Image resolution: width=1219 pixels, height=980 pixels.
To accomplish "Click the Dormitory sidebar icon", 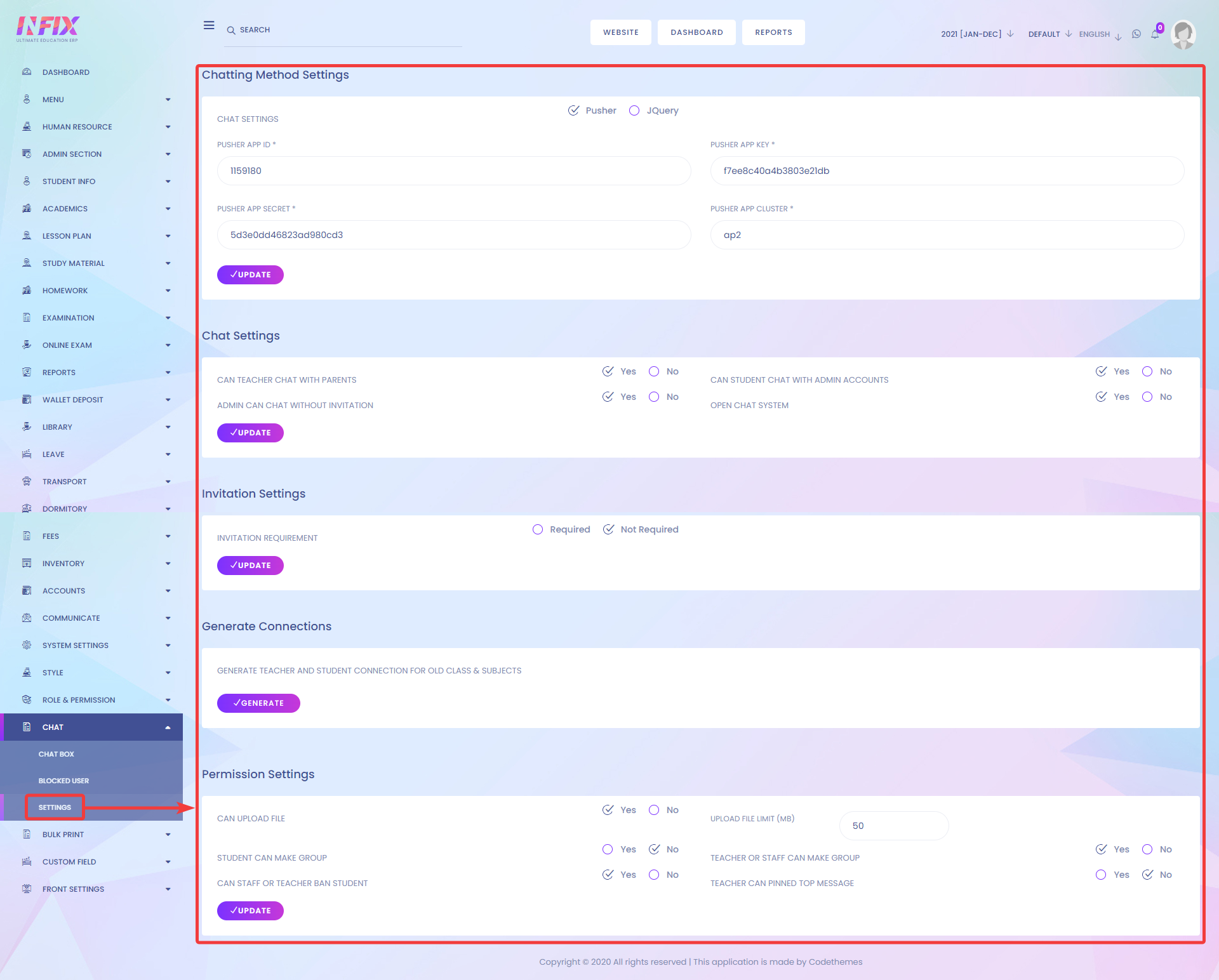I will coord(27,508).
